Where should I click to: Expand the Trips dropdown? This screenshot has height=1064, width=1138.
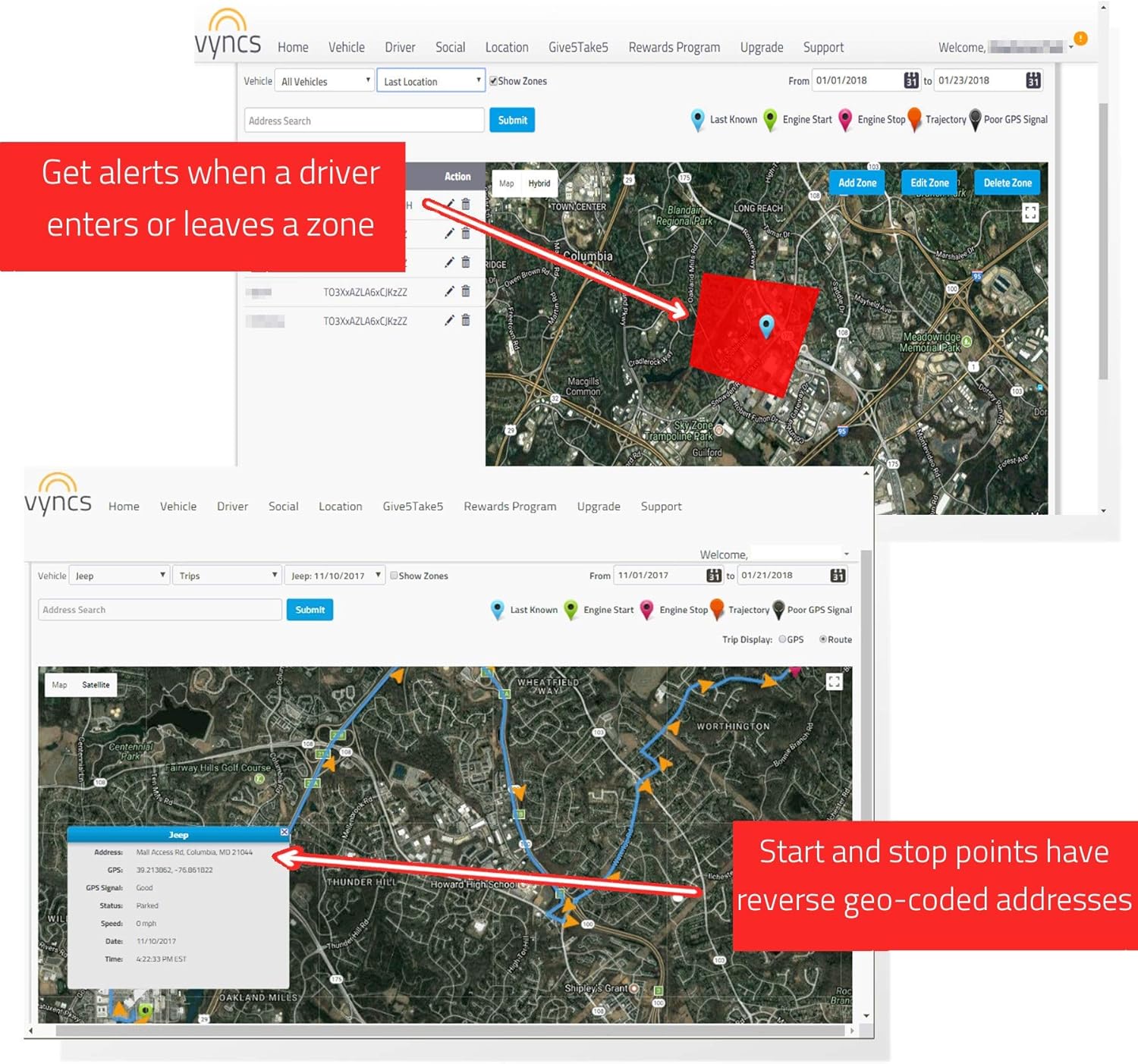227,576
